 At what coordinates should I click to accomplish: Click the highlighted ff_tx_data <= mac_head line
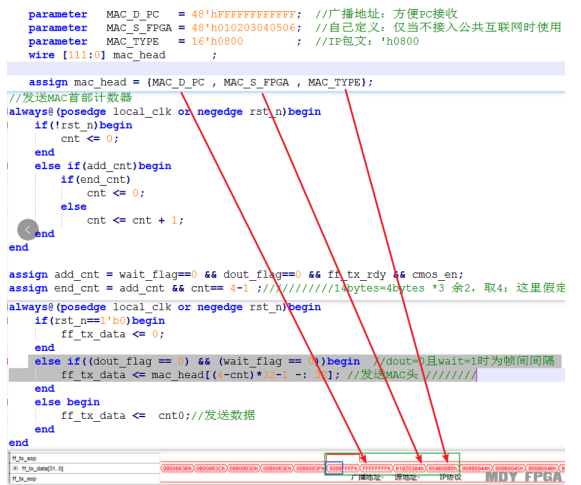pos(287,375)
